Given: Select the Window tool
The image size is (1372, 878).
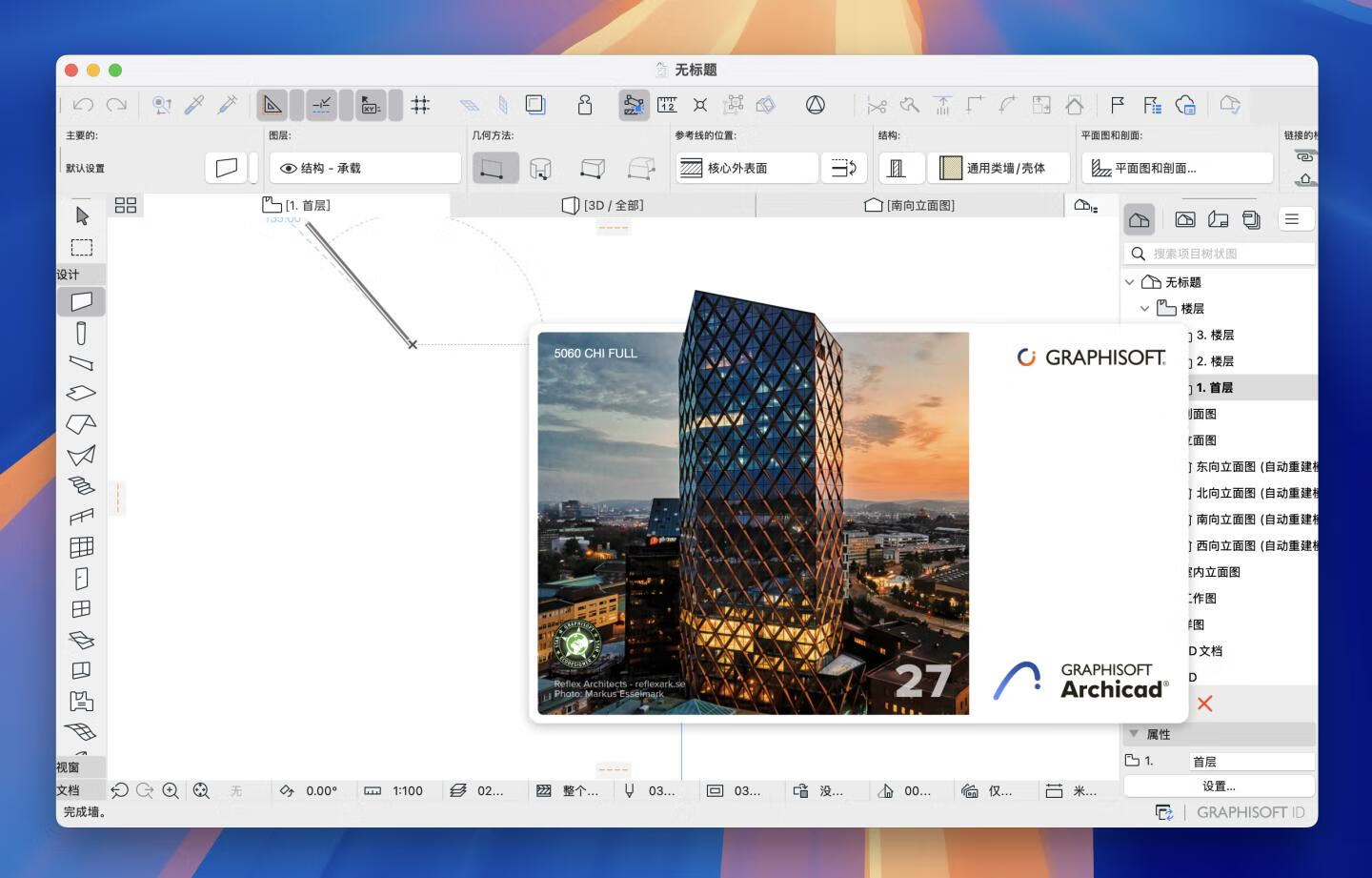Looking at the screenshot, I should [81, 608].
